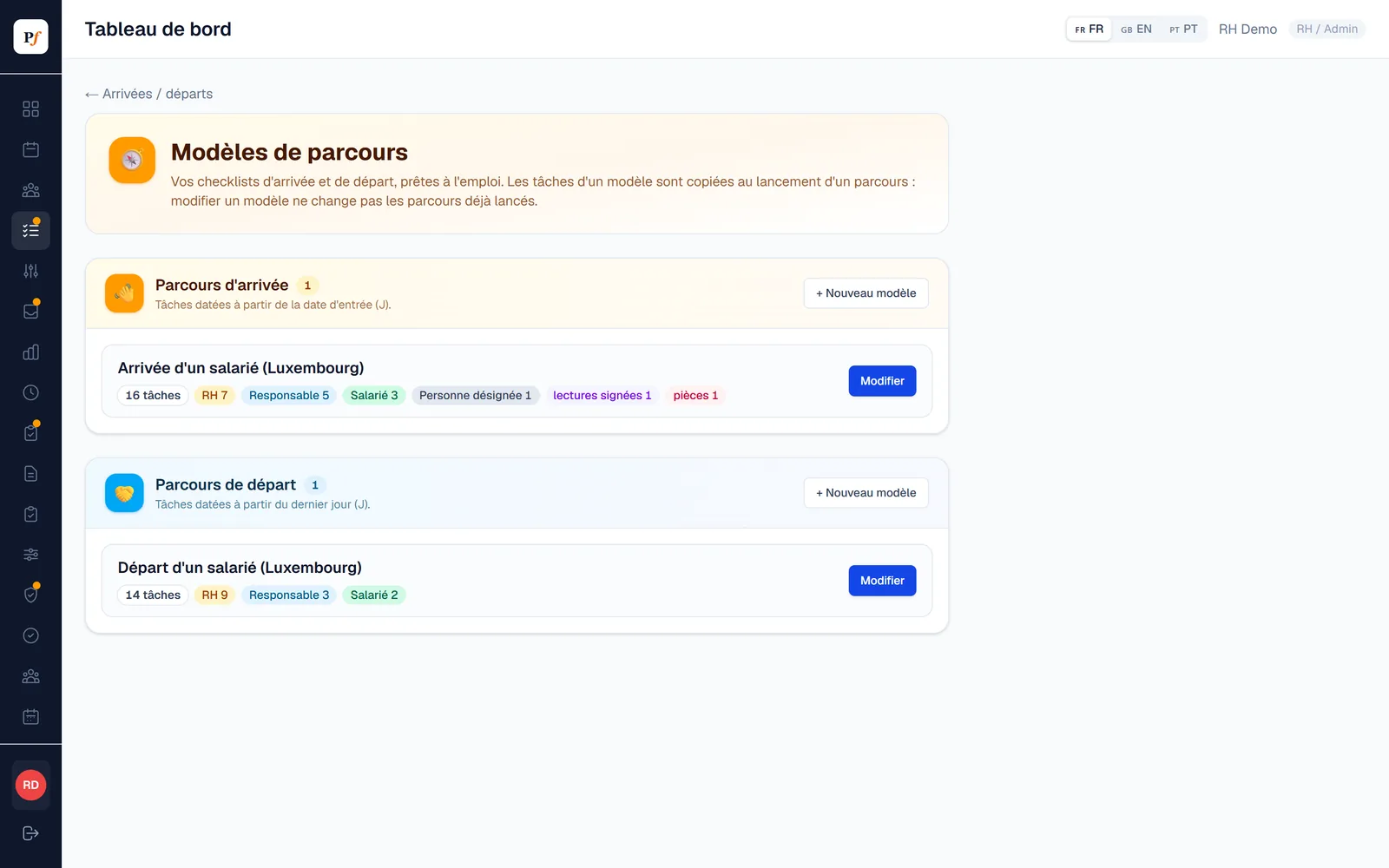
Task: Go back via Arrivées / départs link
Action: [x=148, y=94]
